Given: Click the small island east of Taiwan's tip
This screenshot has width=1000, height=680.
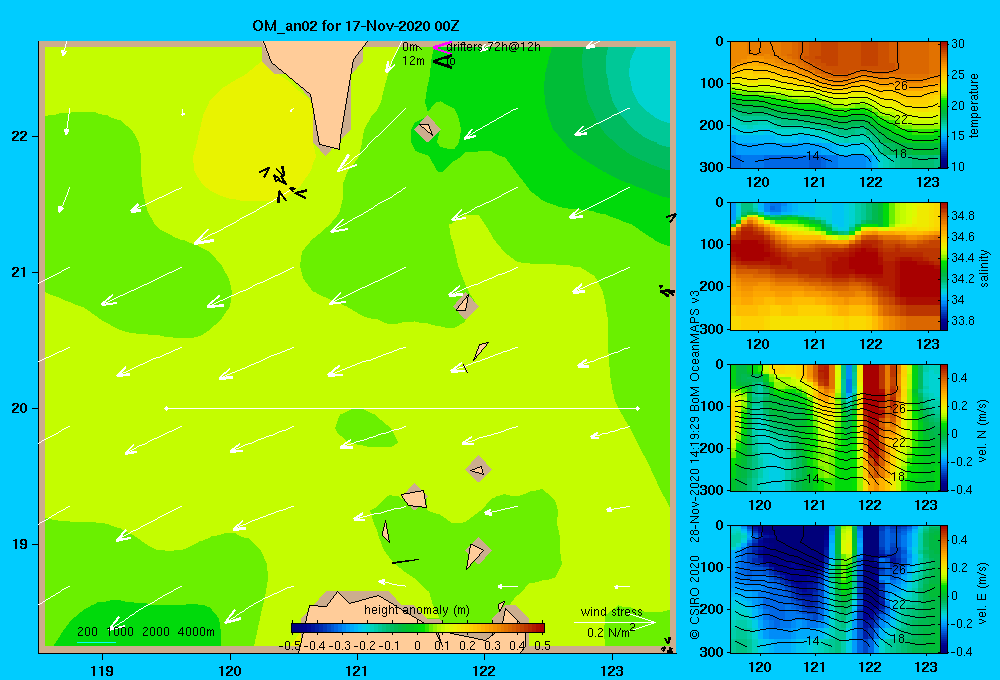Looking at the screenshot, I should click(x=427, y=129).
